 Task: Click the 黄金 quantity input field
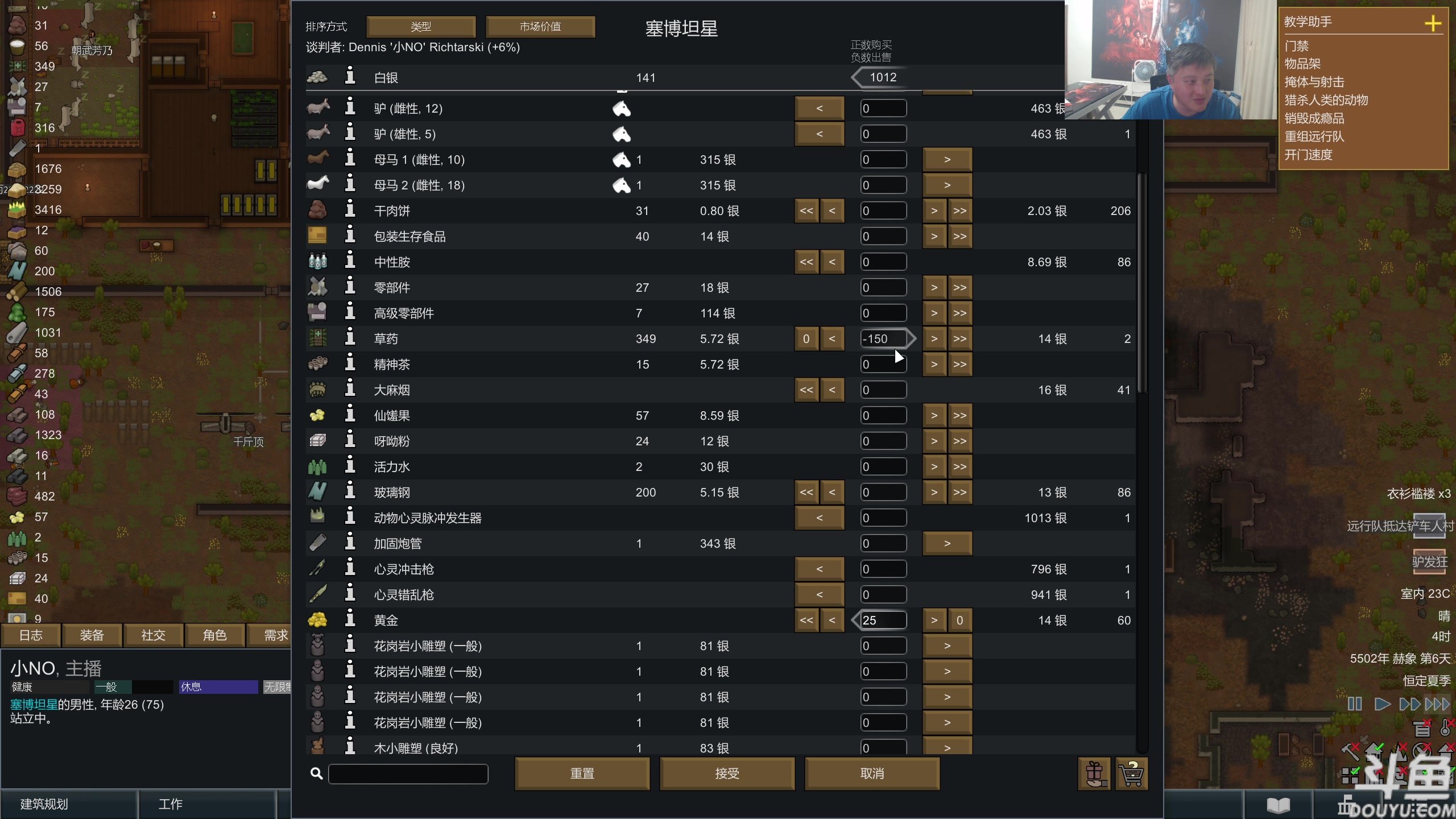[x=883, y=620]
